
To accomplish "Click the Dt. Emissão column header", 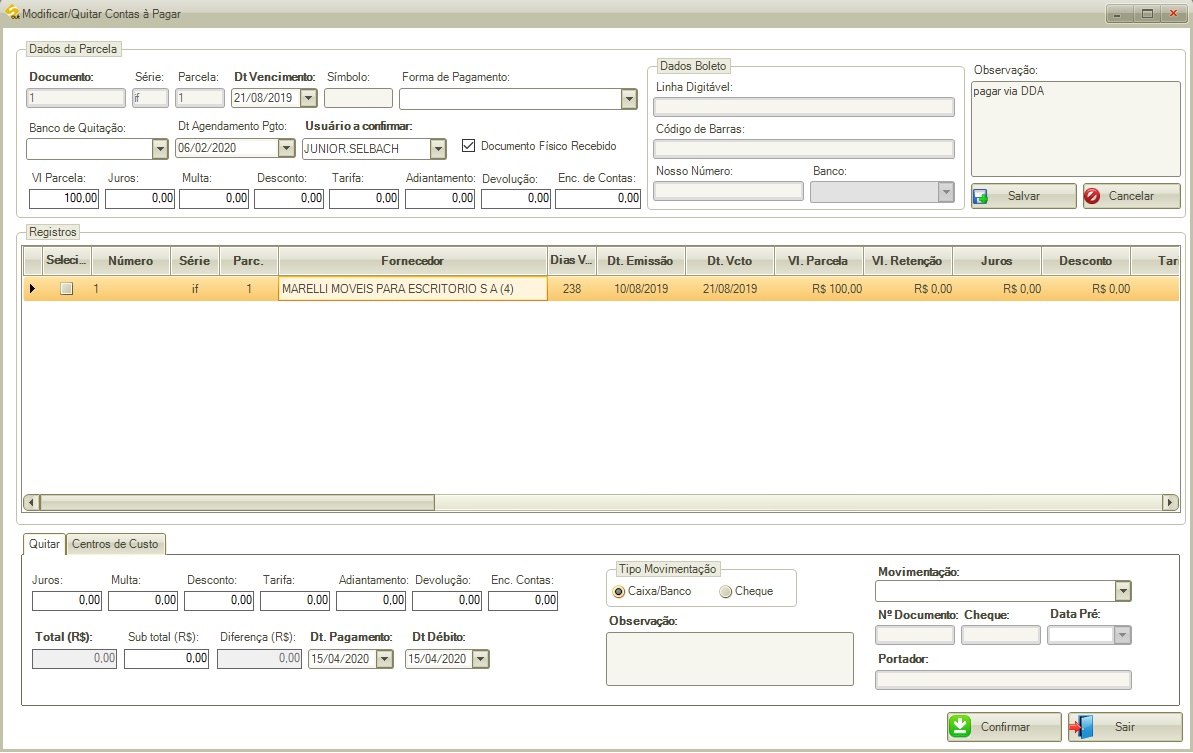I will [x=641, y=260].
